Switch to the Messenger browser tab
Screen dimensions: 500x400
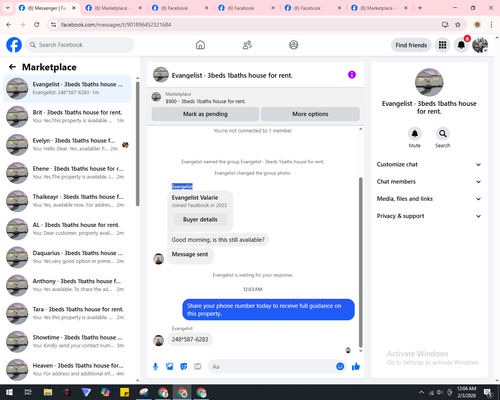48,8
